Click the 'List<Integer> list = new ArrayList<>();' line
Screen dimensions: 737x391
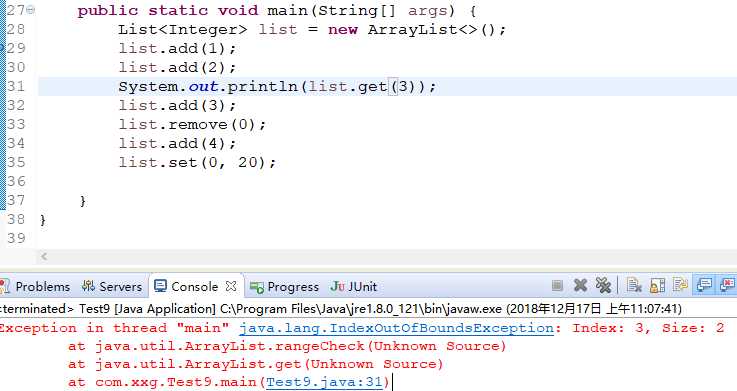(312, 30)
